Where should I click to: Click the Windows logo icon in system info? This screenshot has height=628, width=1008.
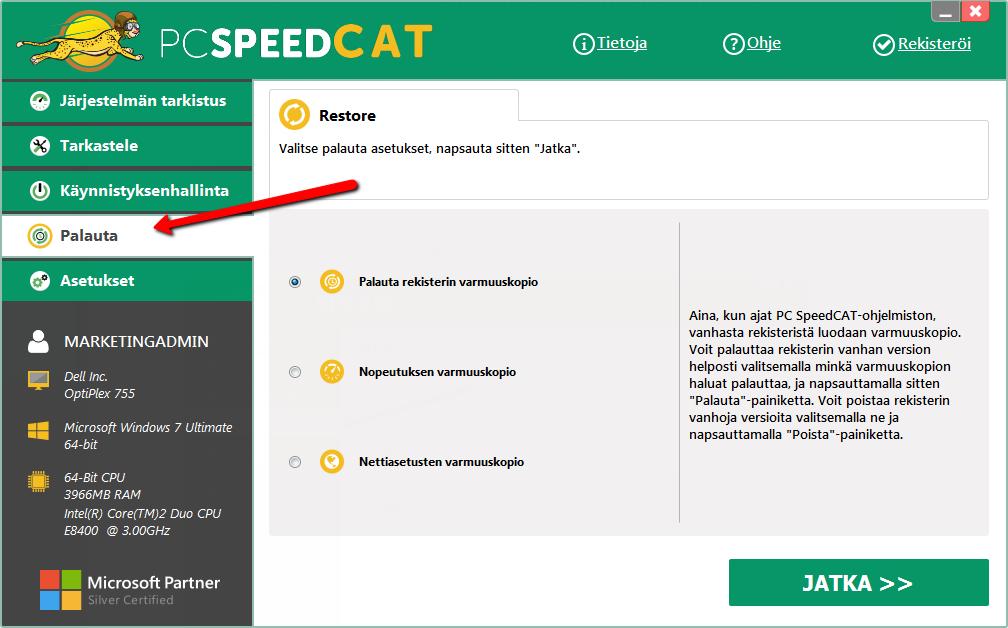[39, 431]
